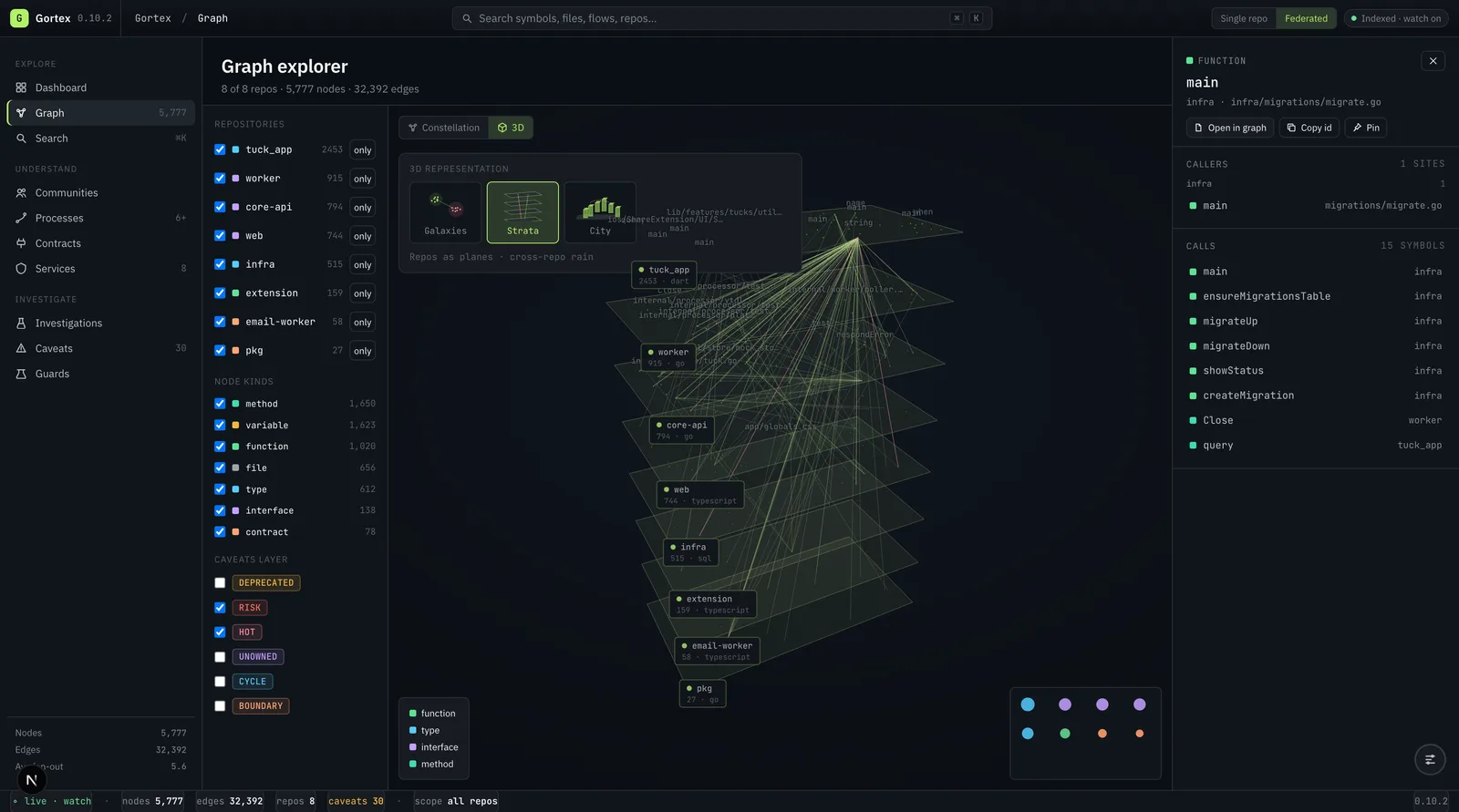Select ensureMigrationsTable in the calls list
Screen dimensions: 1459x812
(x=1315, y=296)
